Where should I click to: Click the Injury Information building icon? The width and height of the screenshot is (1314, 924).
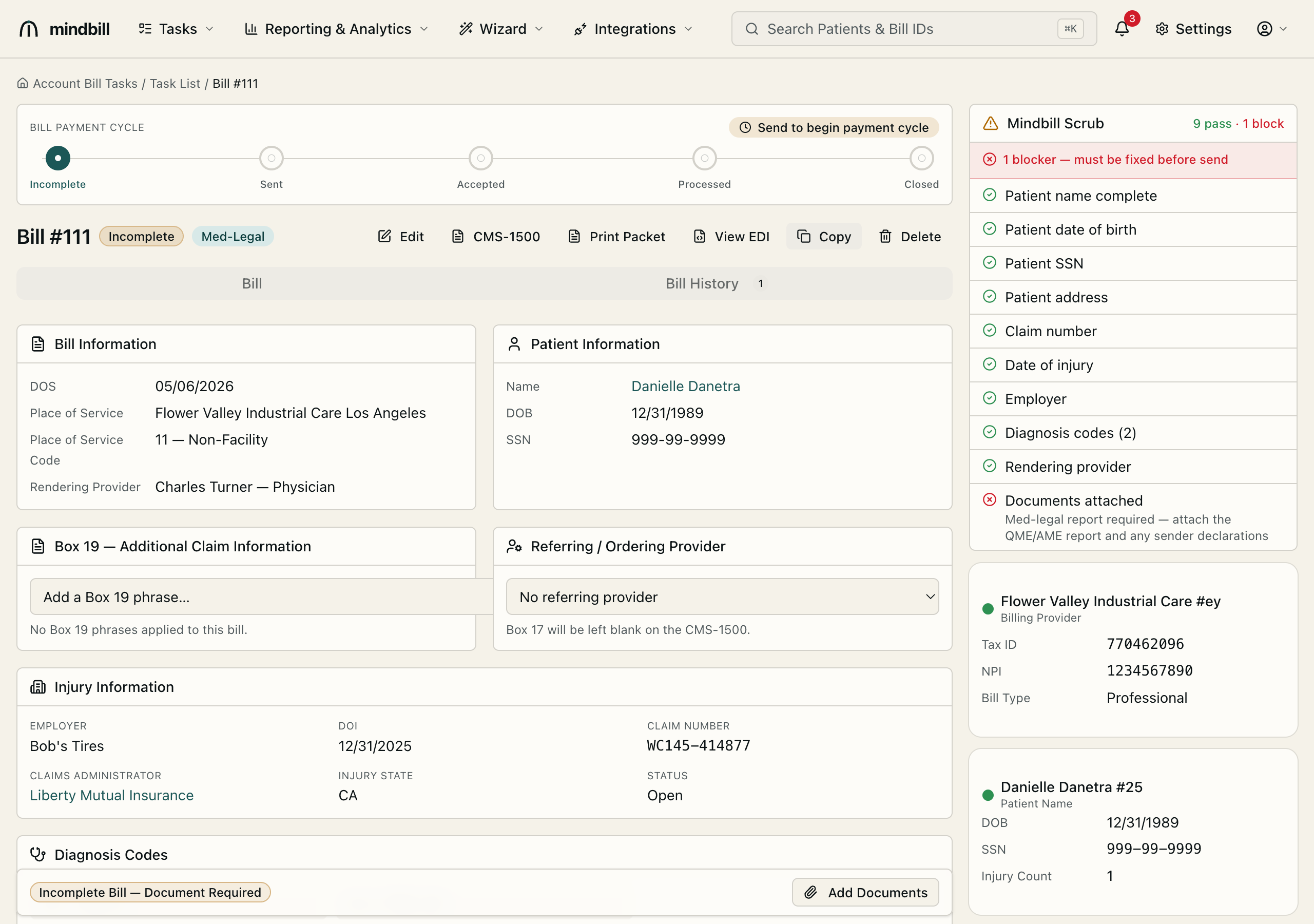(38, 686)
